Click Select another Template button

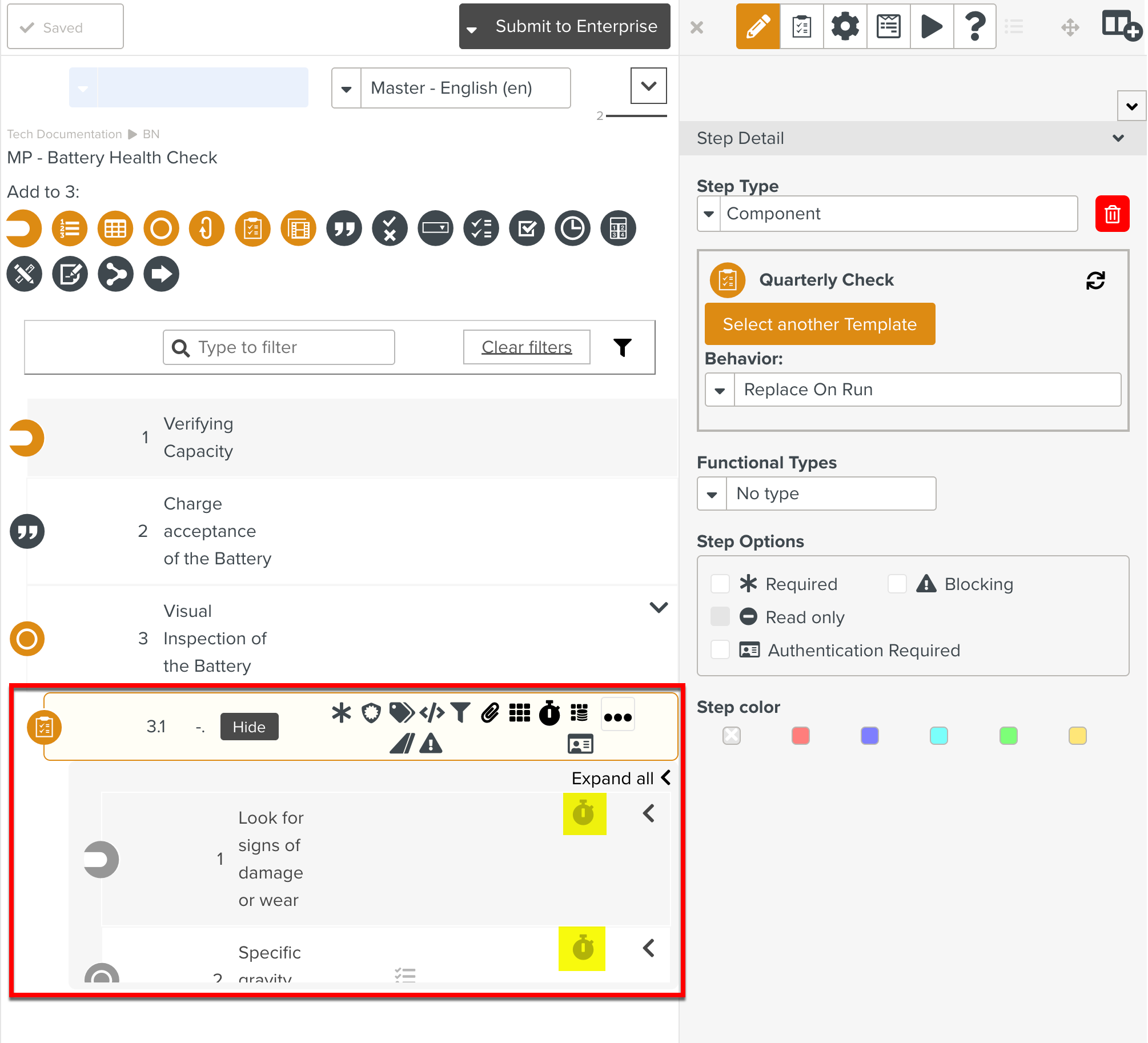pos(819,324)
